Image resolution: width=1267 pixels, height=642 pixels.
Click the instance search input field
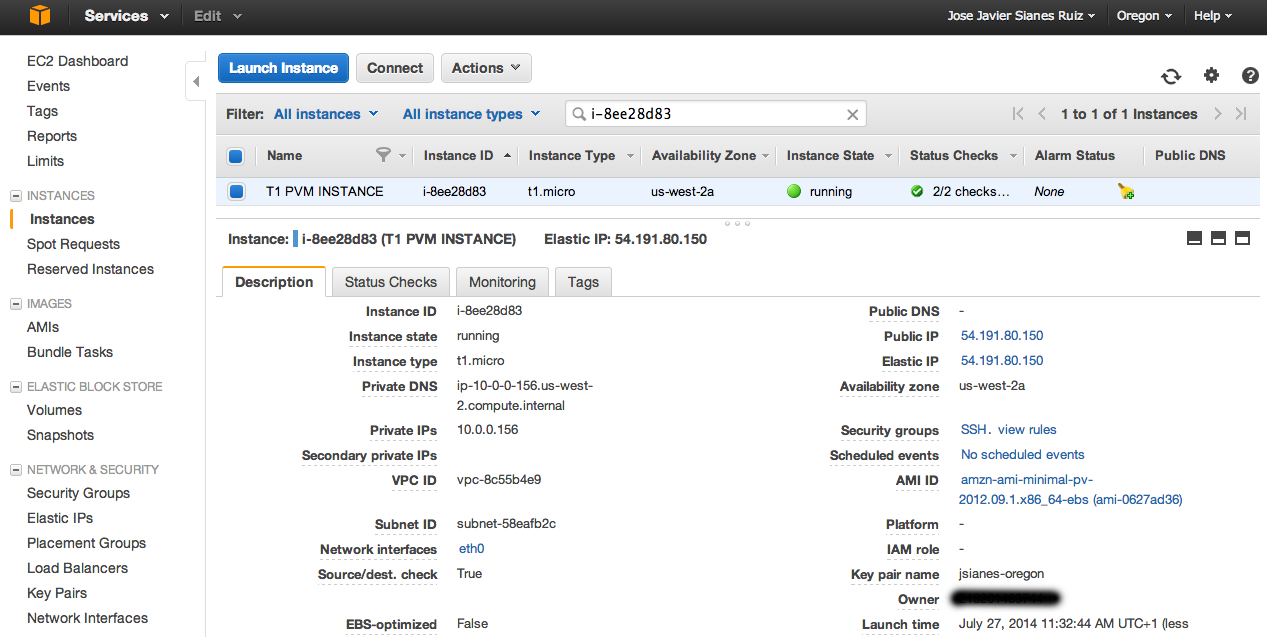pyautogui.click(x=716, y=114)
